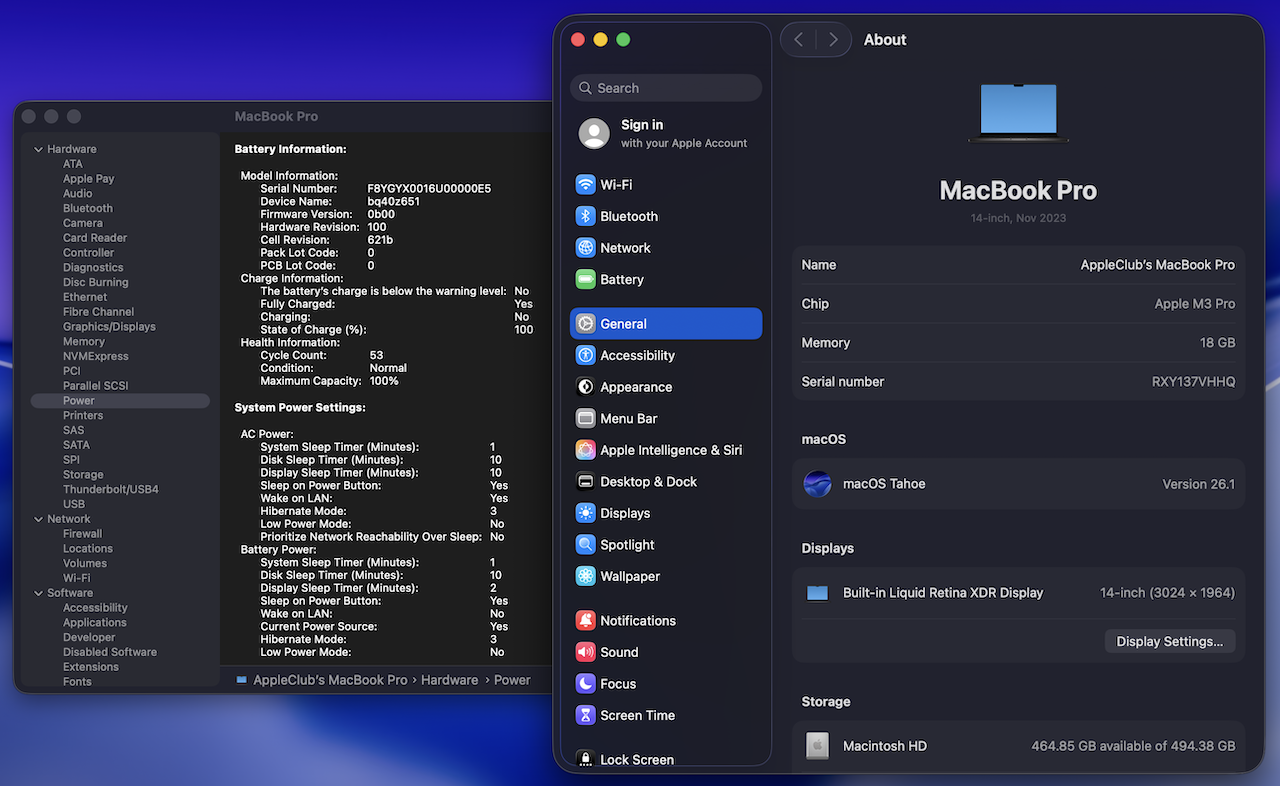Click the Display Settings... button
The width and height of the screenshot is (1280, 786).
pyautogui.click(x=1169, y=642)
